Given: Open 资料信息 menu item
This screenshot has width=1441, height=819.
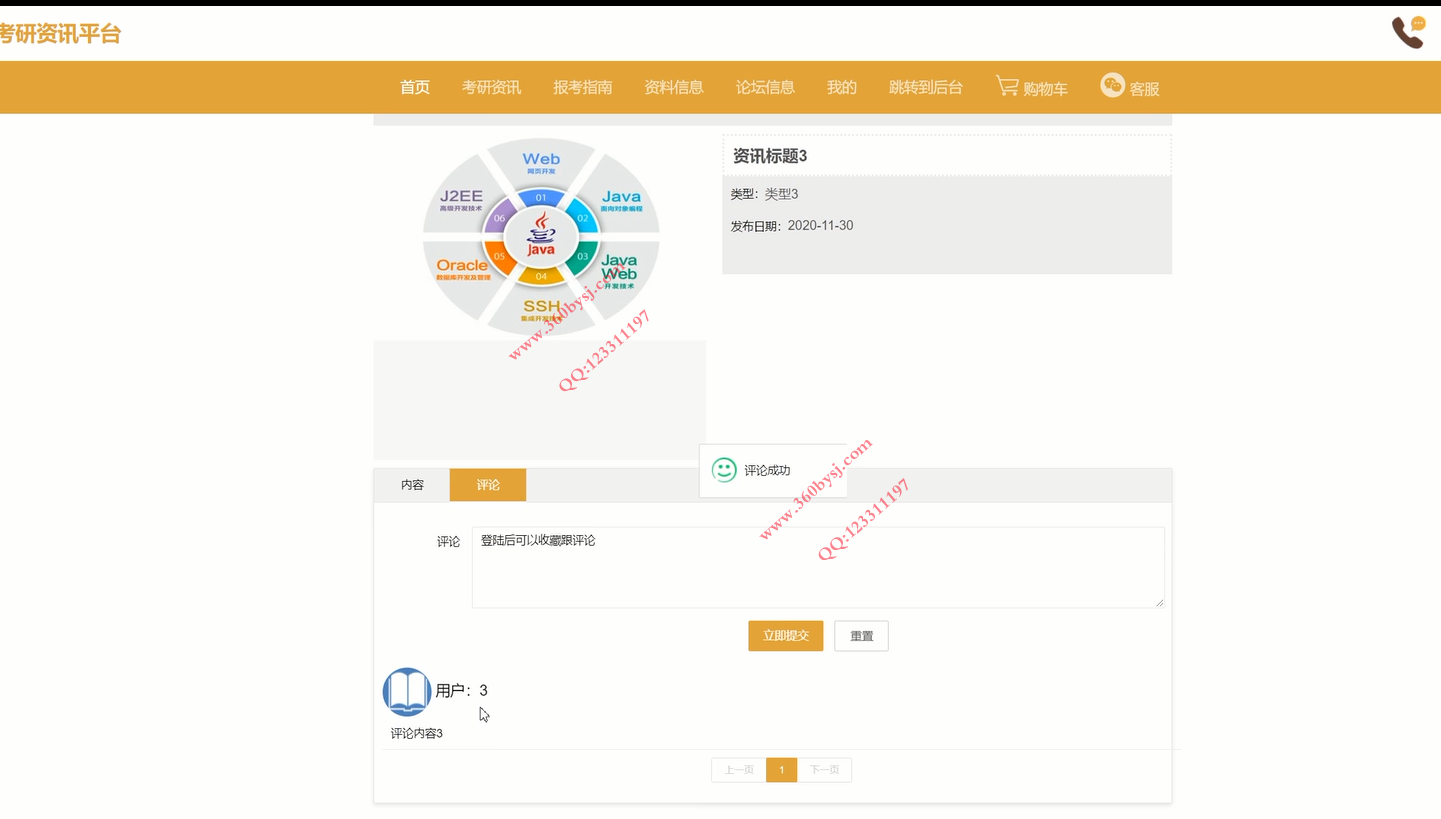Looking at the screenshot, I should coord(674,87).
